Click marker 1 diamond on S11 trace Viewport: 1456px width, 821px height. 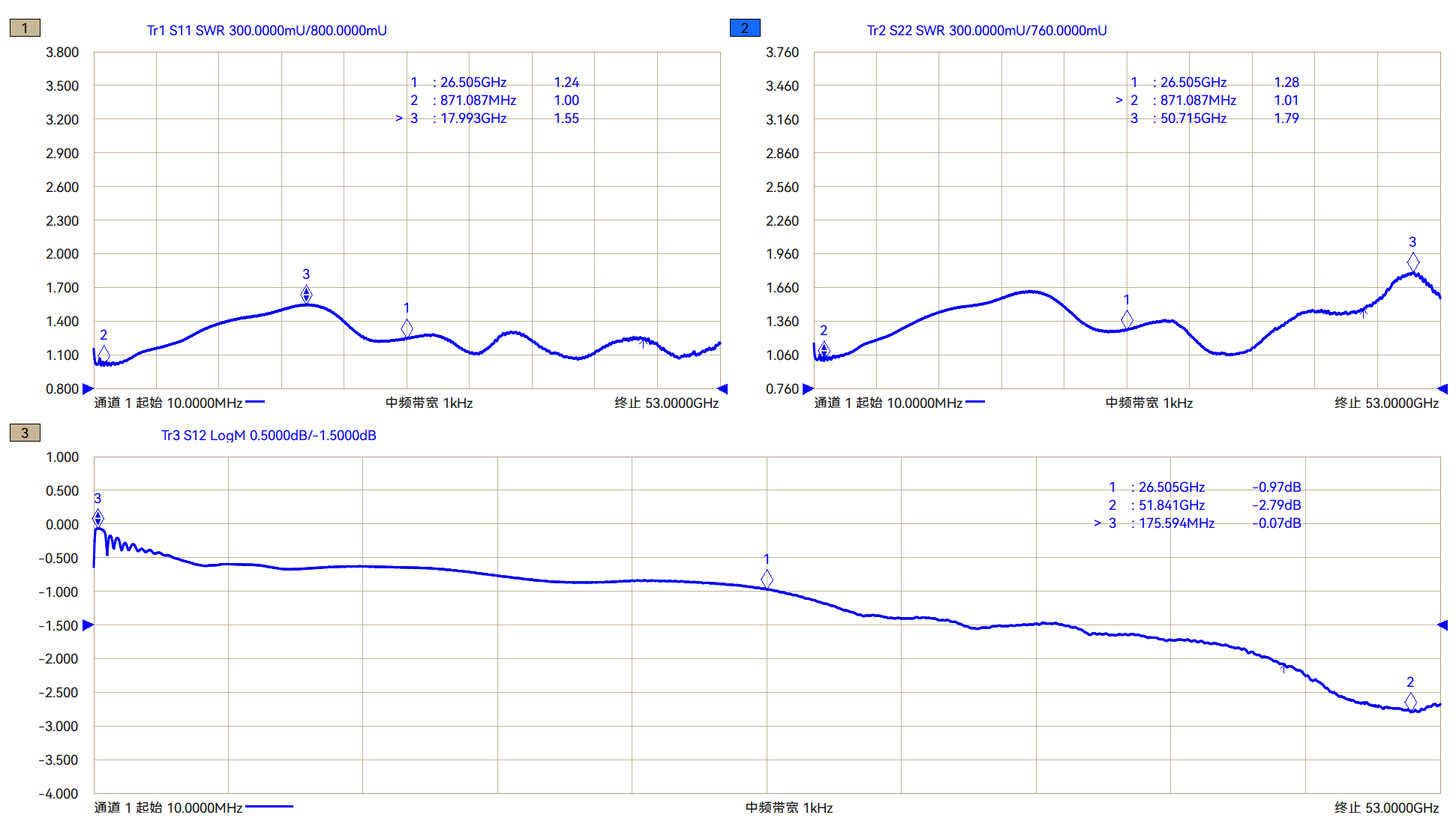point(407,328)
